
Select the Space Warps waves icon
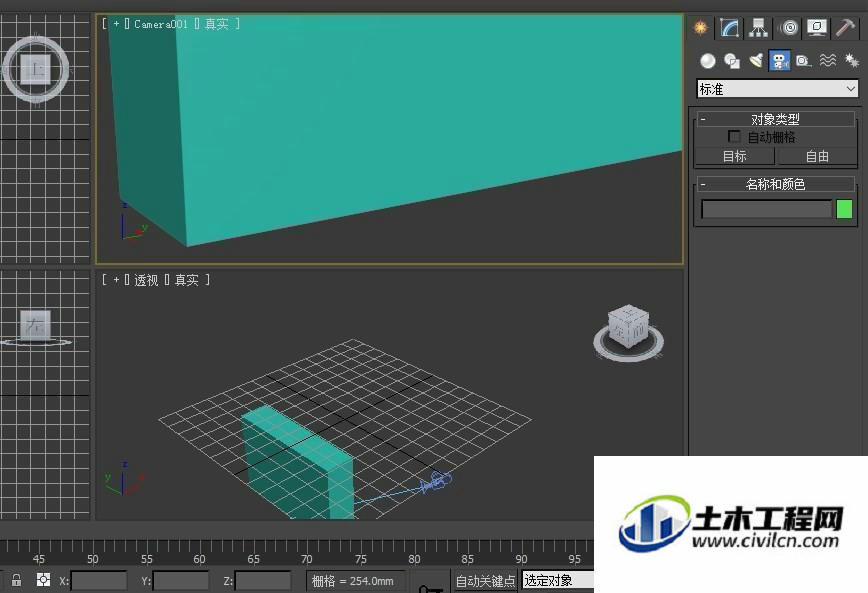pos(828,60)
